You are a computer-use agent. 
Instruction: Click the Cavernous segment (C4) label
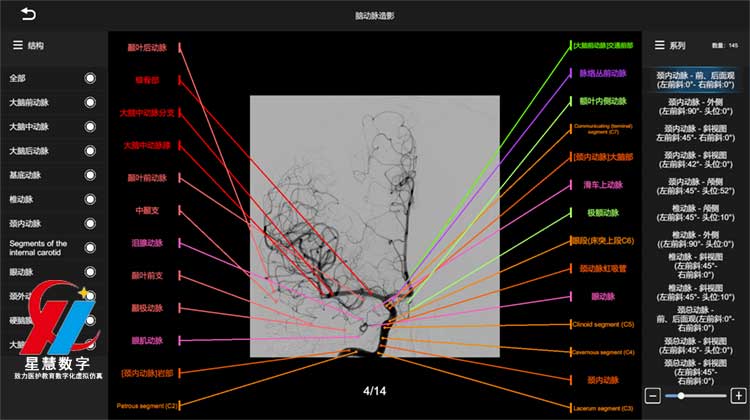(x=602, y=352)
